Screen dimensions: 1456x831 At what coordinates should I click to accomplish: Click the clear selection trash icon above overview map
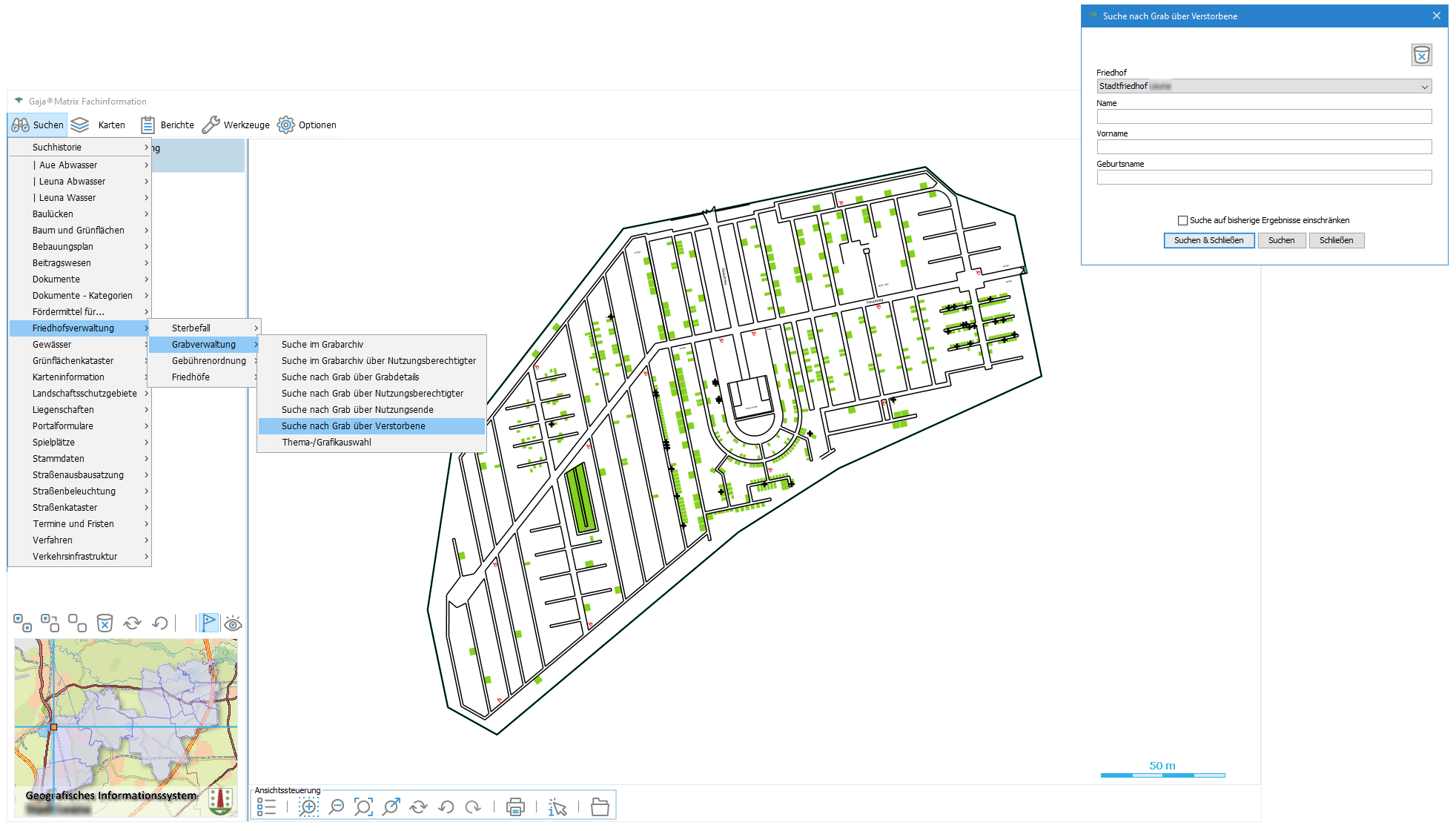coord(105,623)
